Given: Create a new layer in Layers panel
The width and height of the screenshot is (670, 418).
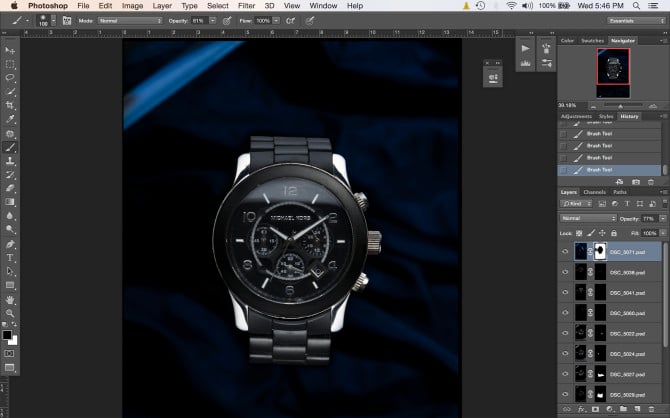Looking at the screenshot, I should 637,409.
